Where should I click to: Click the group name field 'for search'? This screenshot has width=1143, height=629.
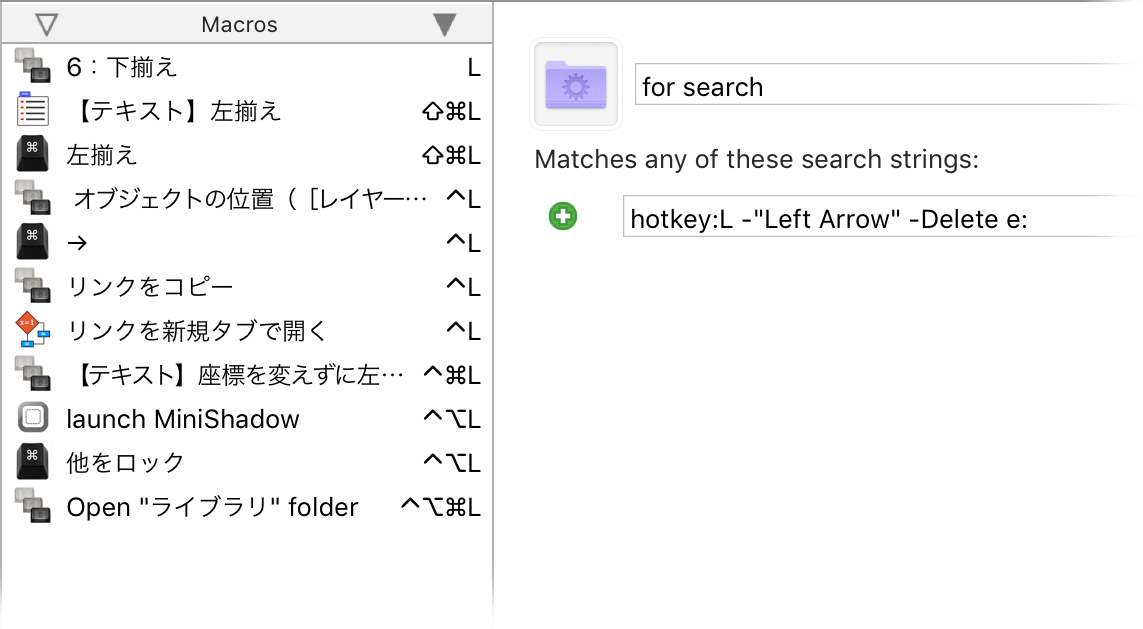coord(886,87)
